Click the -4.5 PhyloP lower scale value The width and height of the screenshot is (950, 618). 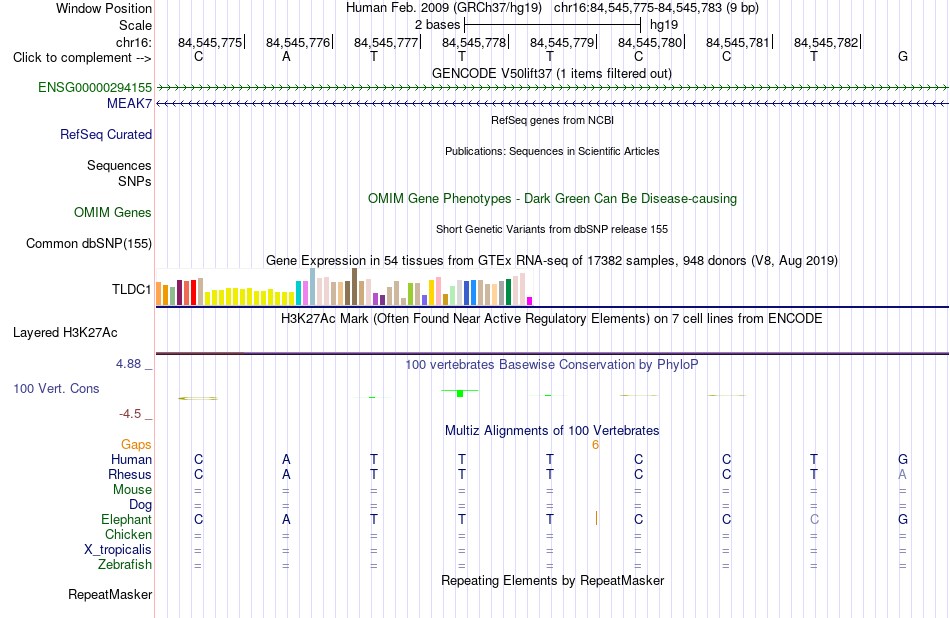click(130, 414)
